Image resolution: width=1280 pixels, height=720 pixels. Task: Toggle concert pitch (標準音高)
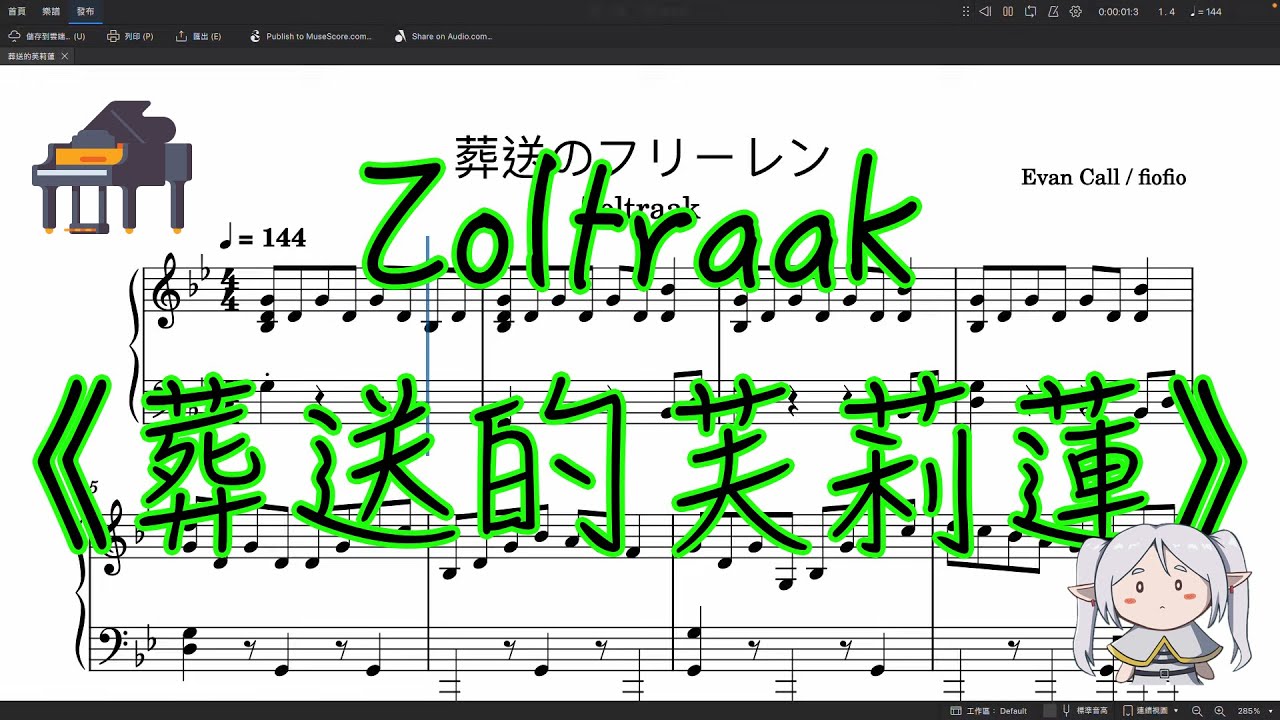(1091, 711)
